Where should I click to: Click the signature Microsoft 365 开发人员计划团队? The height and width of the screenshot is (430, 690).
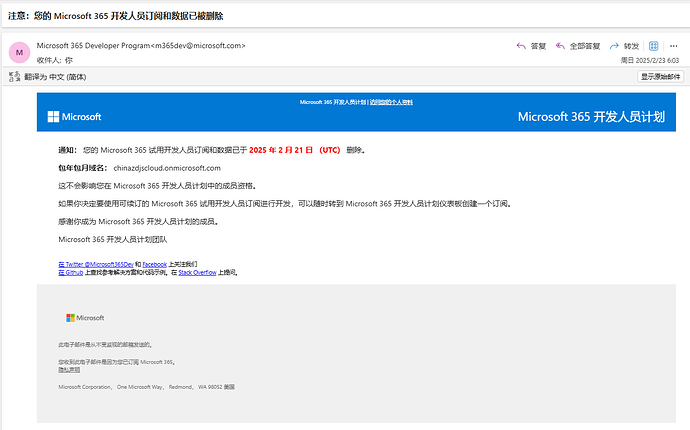pos(113,239)
